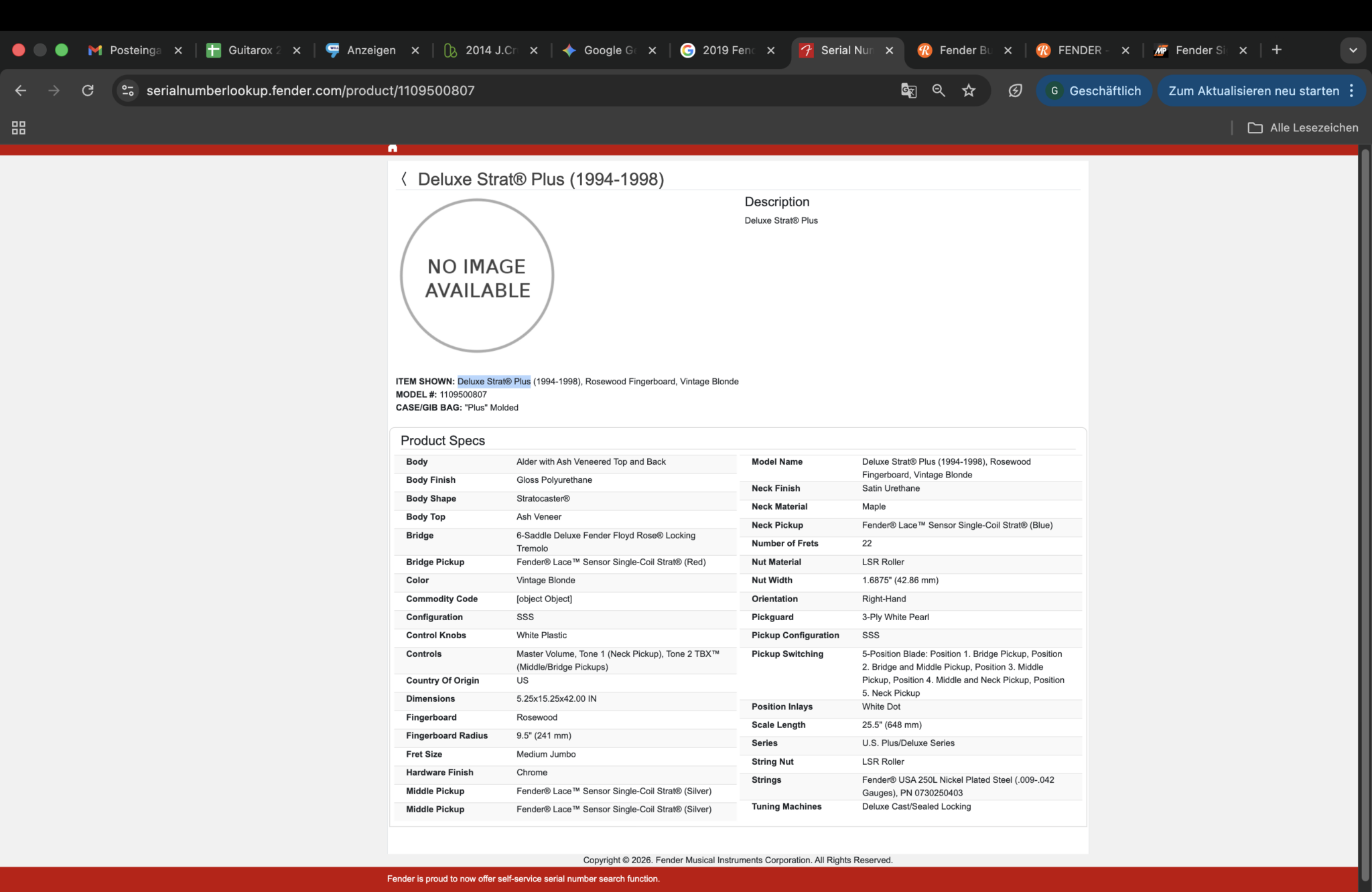Click the "Plus" Molded case text

click(x=492, y=407)
